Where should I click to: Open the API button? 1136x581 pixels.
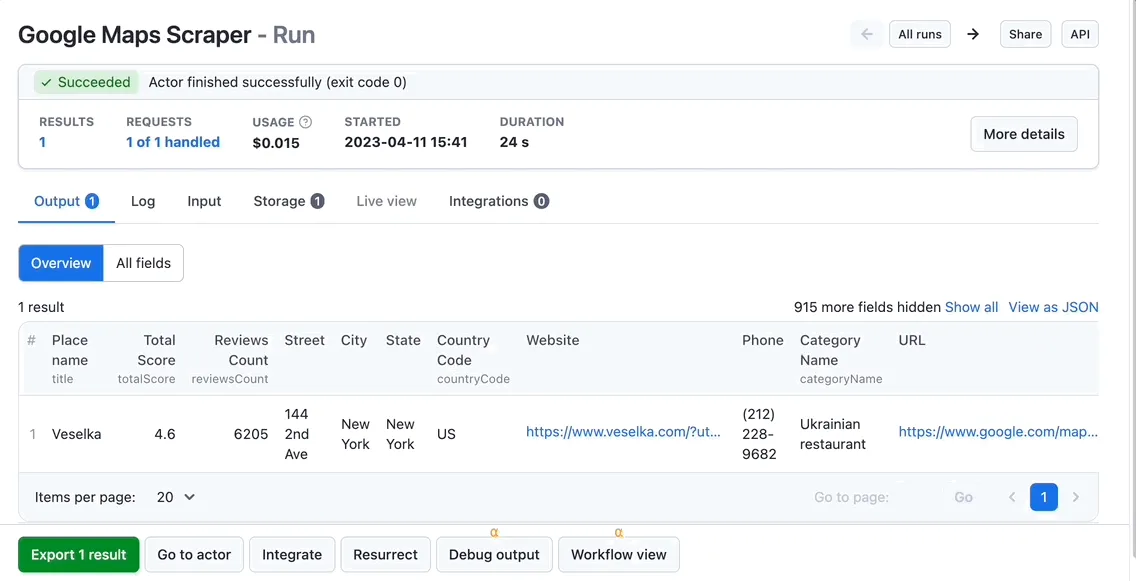(x=1079, y=34)
